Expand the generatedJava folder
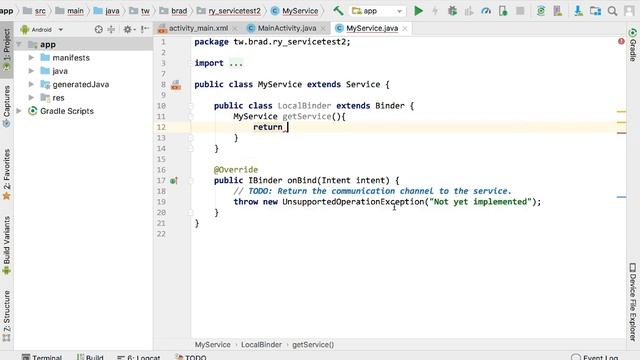The width and height of the screenshot is (640, 360). (31, 84)
